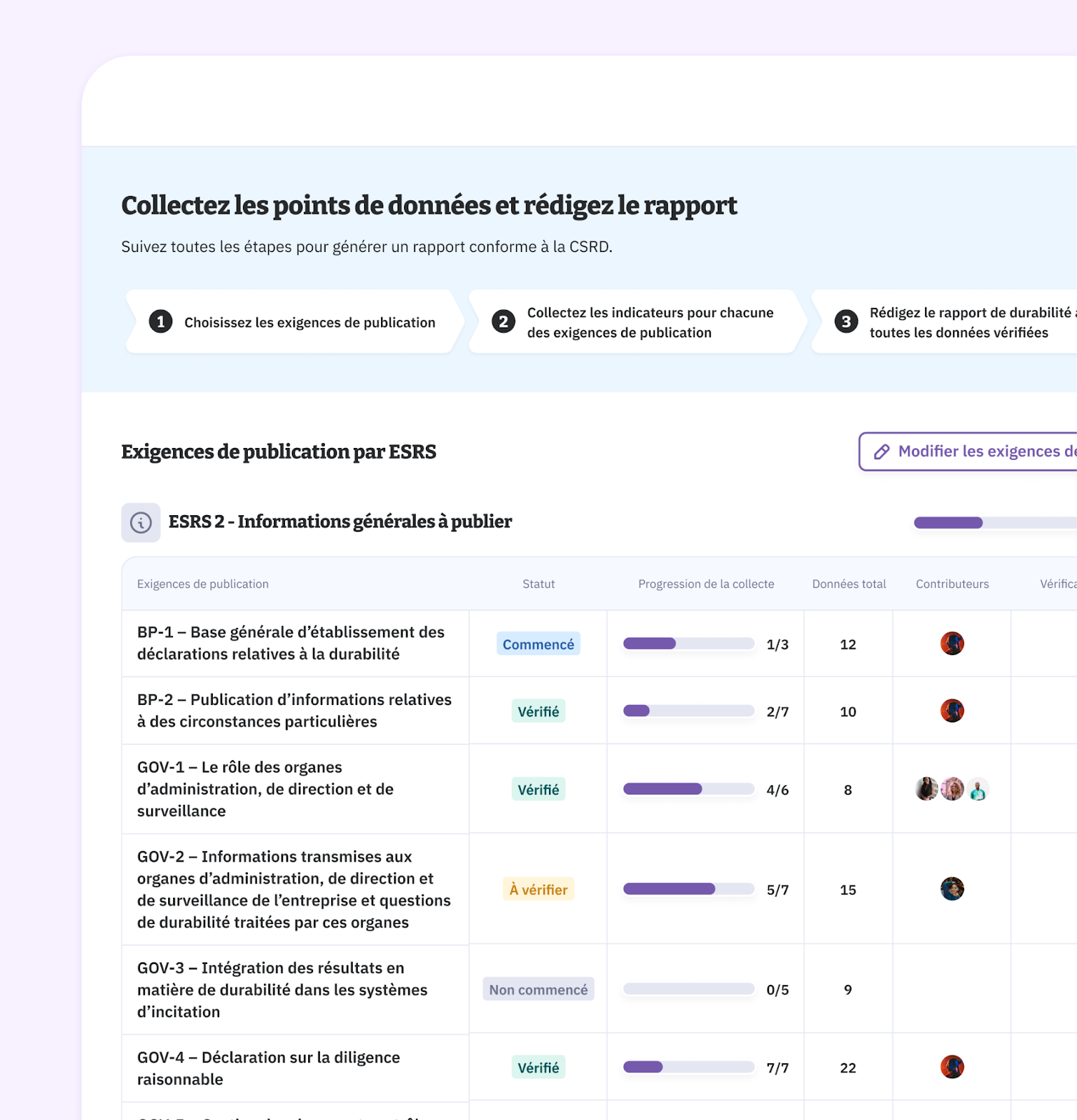Open contributor avatar in GOV-2 row

[x=952, y=889]
